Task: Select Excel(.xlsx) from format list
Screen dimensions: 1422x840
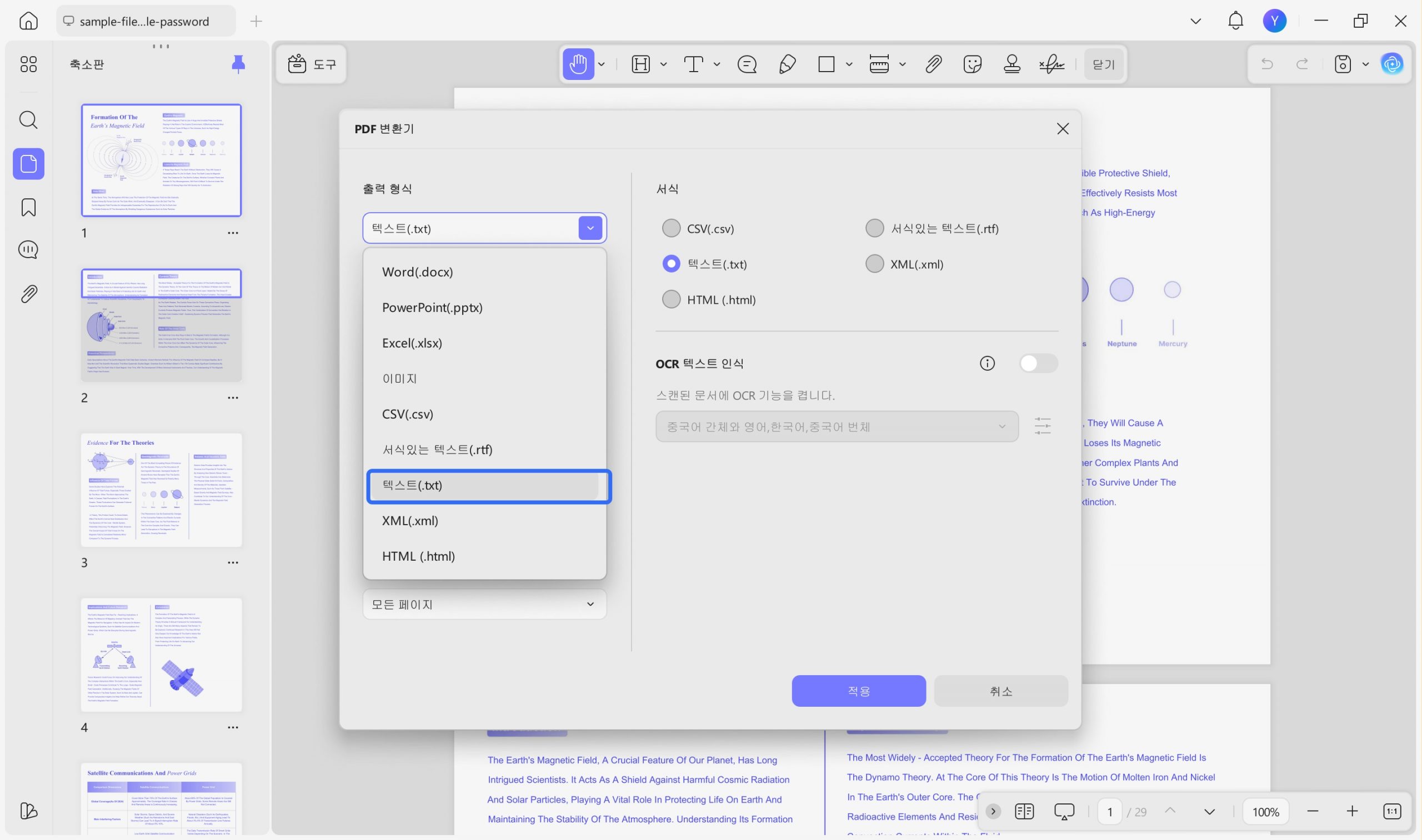Action: pos(484,343)
